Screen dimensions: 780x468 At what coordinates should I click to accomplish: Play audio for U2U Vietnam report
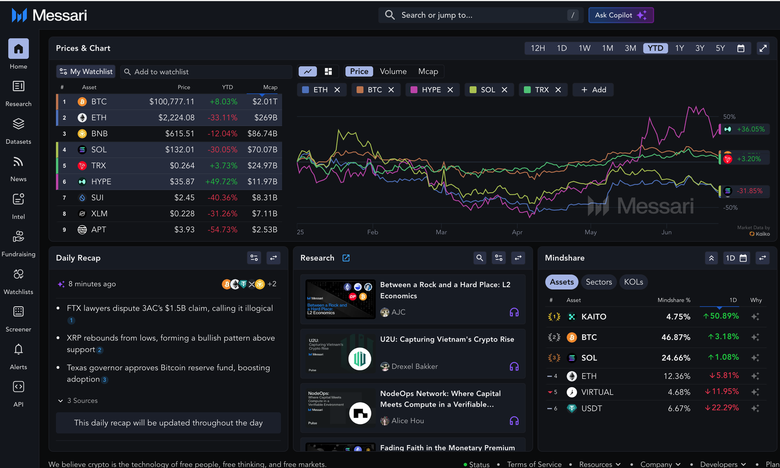(x=514, y=367)
